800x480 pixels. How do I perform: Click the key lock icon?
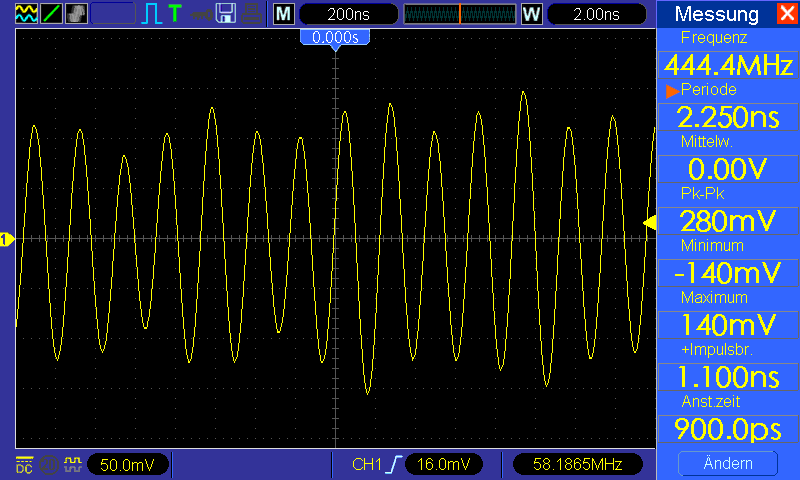[201, 15]
